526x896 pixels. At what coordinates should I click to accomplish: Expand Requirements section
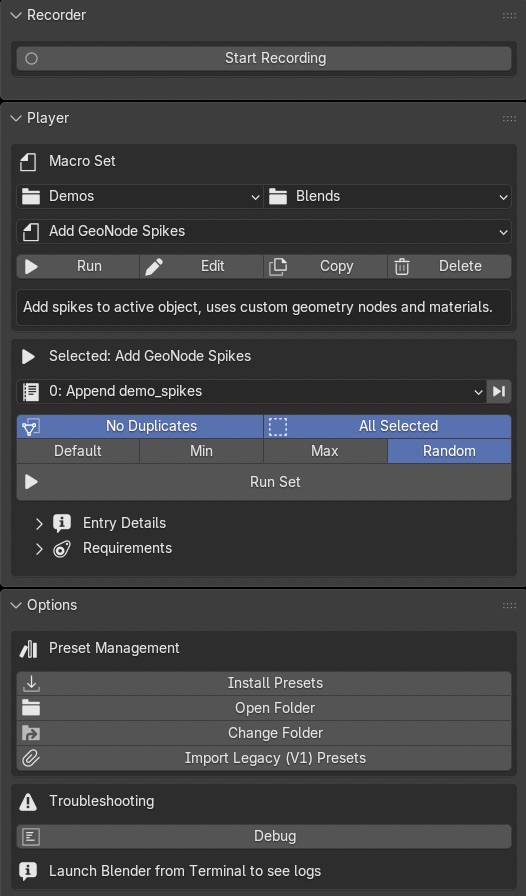[39, 549]
